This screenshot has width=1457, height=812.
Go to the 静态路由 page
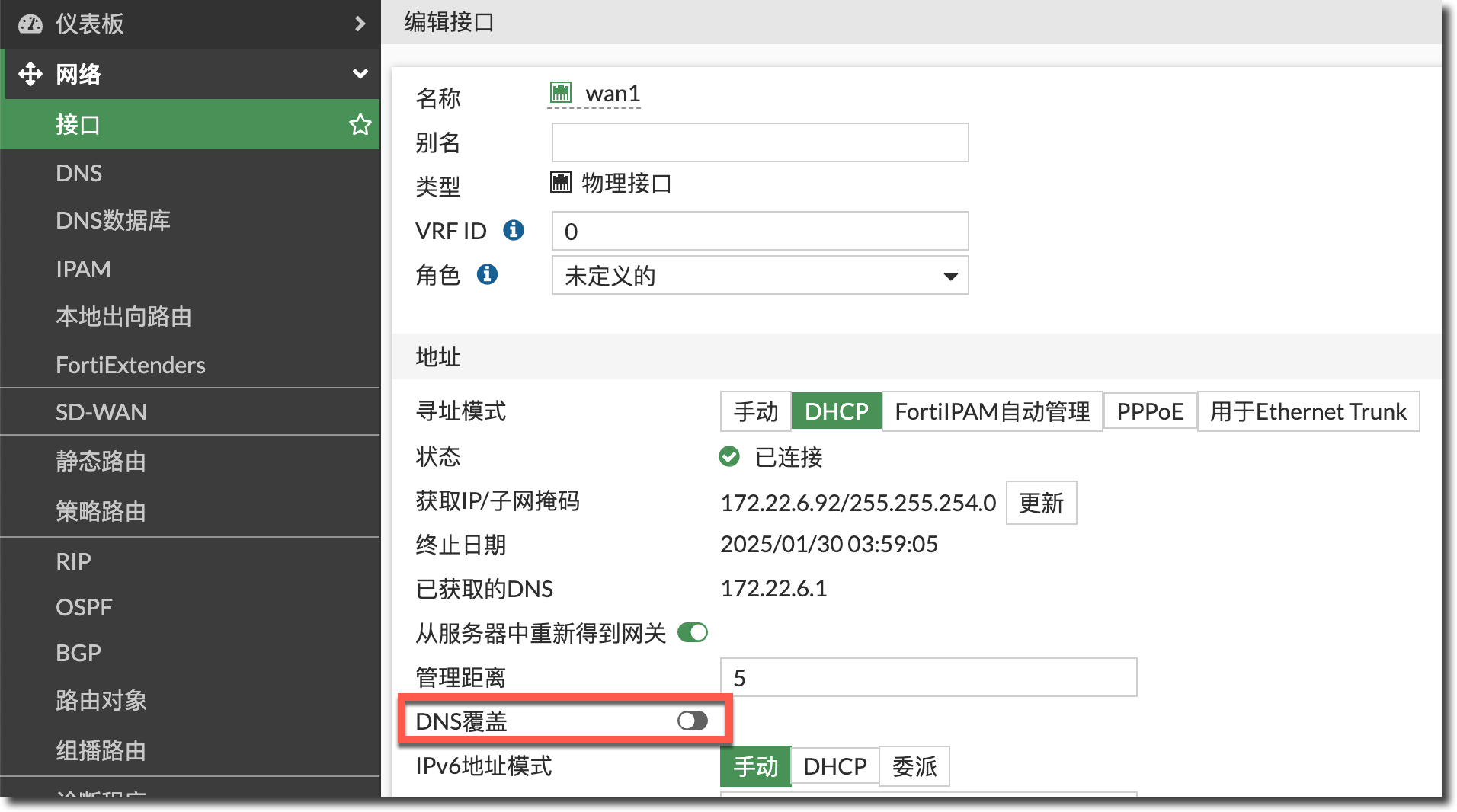[101, 461]
